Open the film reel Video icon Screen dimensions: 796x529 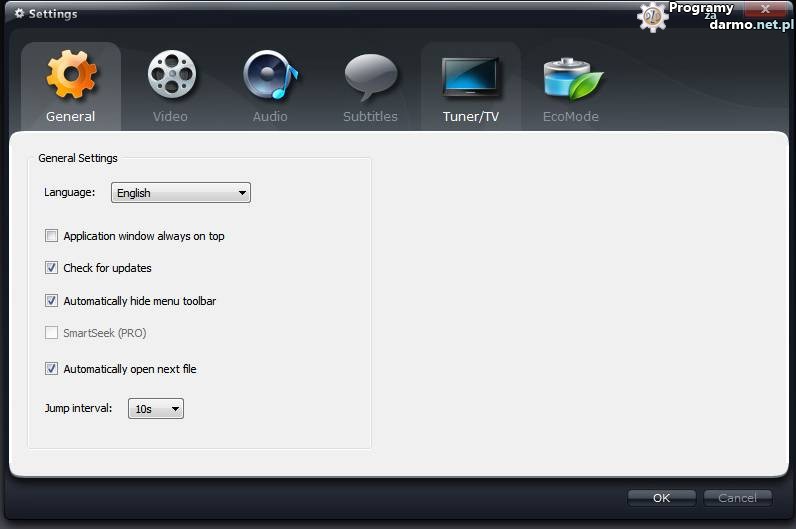(x=171, y=76)
